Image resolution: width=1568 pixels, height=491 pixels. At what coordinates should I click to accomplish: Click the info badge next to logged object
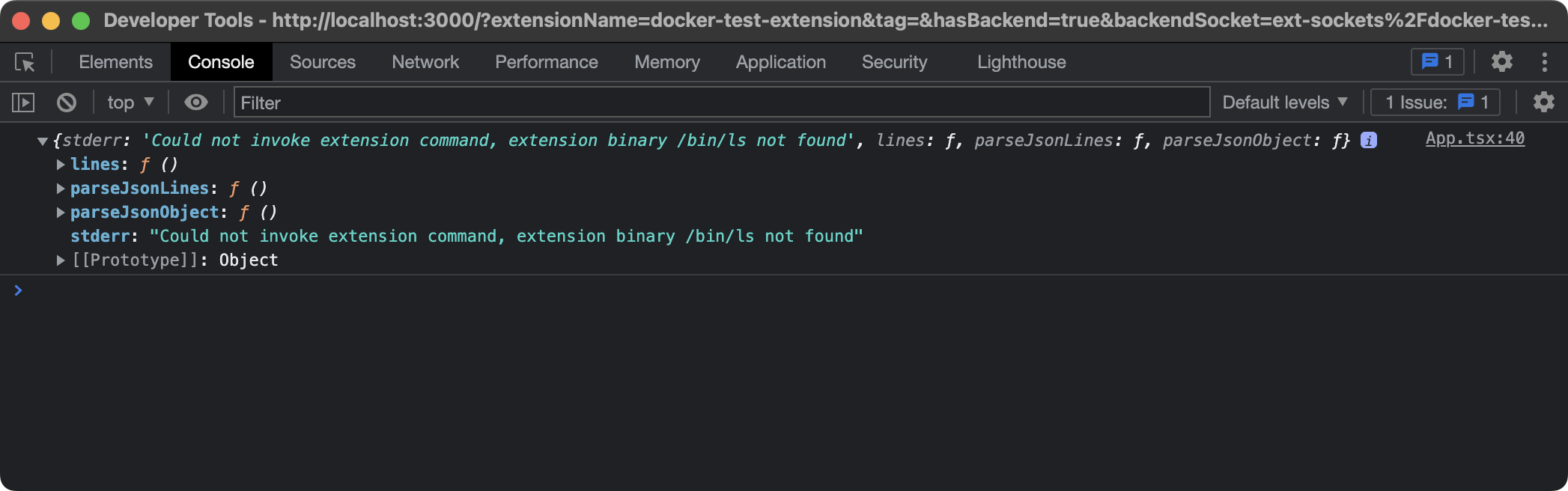pyautogui.click(x=1369, y=140)
